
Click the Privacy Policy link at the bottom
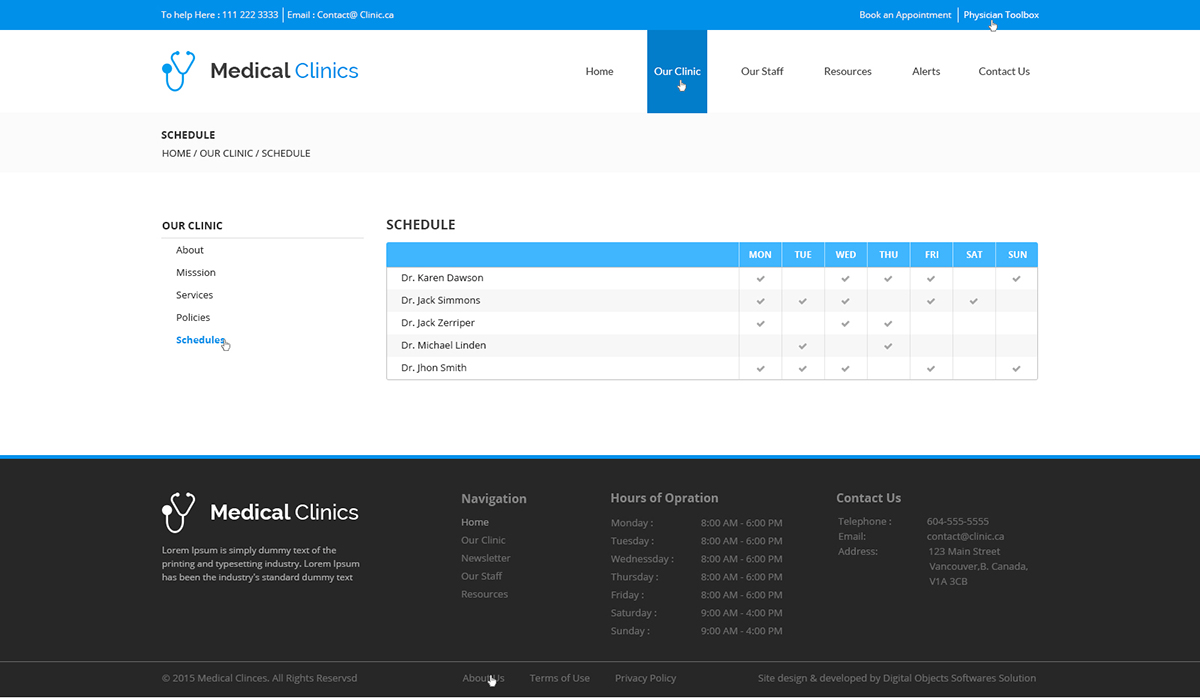click(645, 677)
